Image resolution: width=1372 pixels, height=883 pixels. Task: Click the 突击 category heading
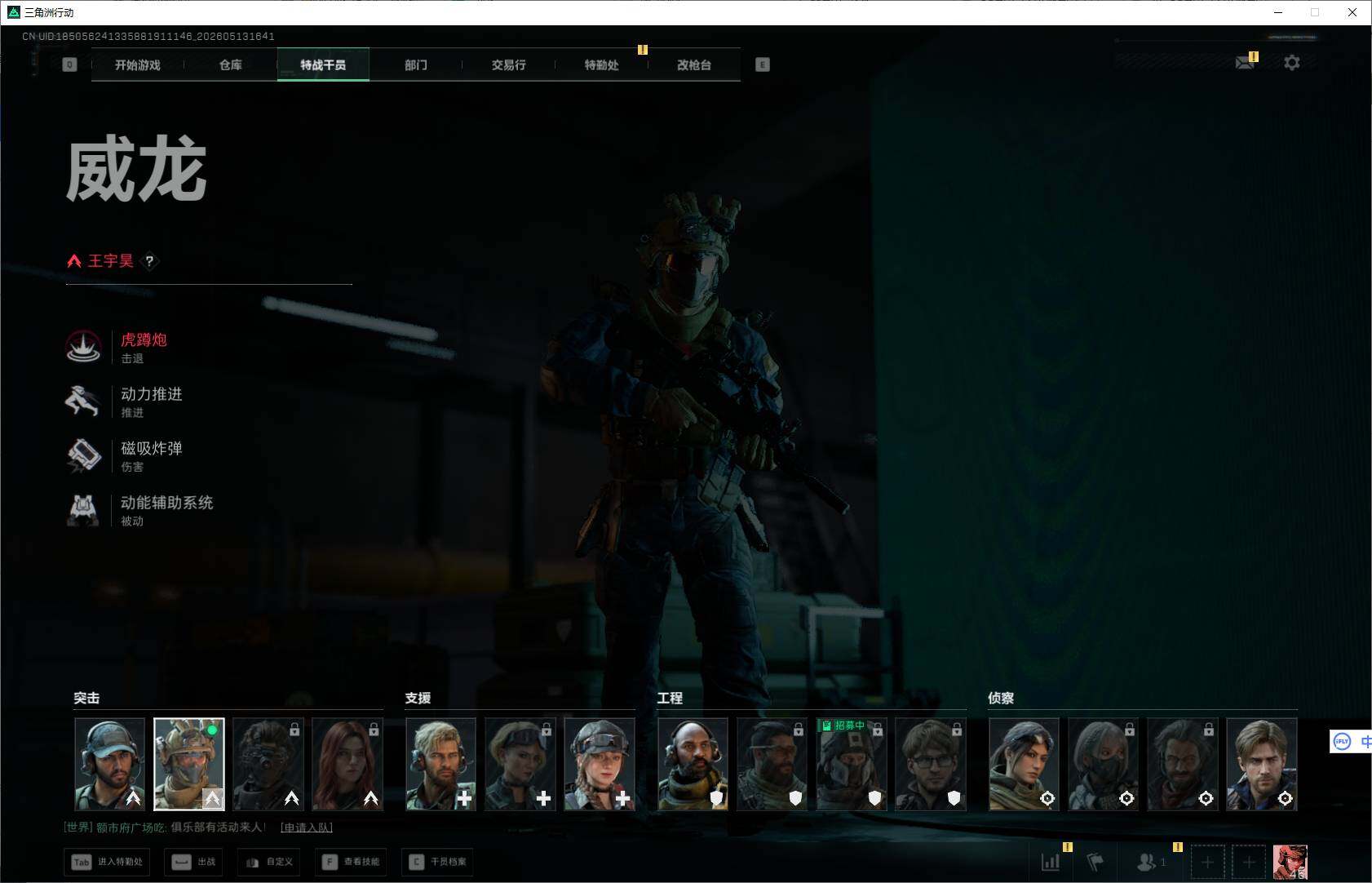pos(86,698)
